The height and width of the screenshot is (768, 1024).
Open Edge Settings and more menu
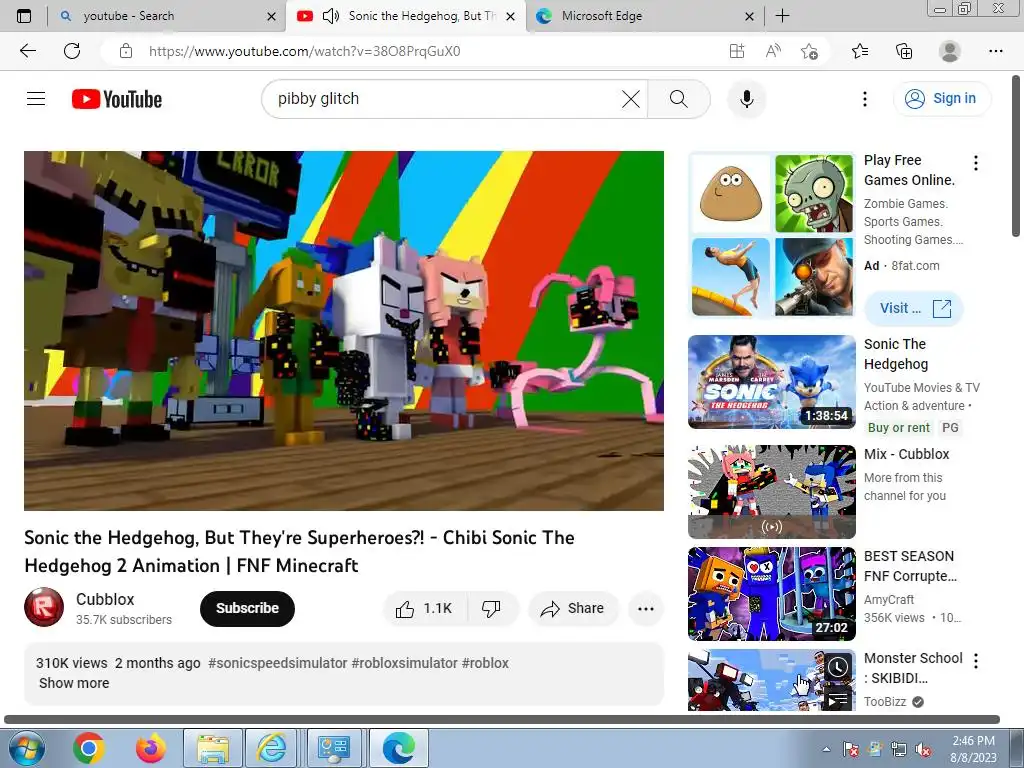tap(995, 51)
